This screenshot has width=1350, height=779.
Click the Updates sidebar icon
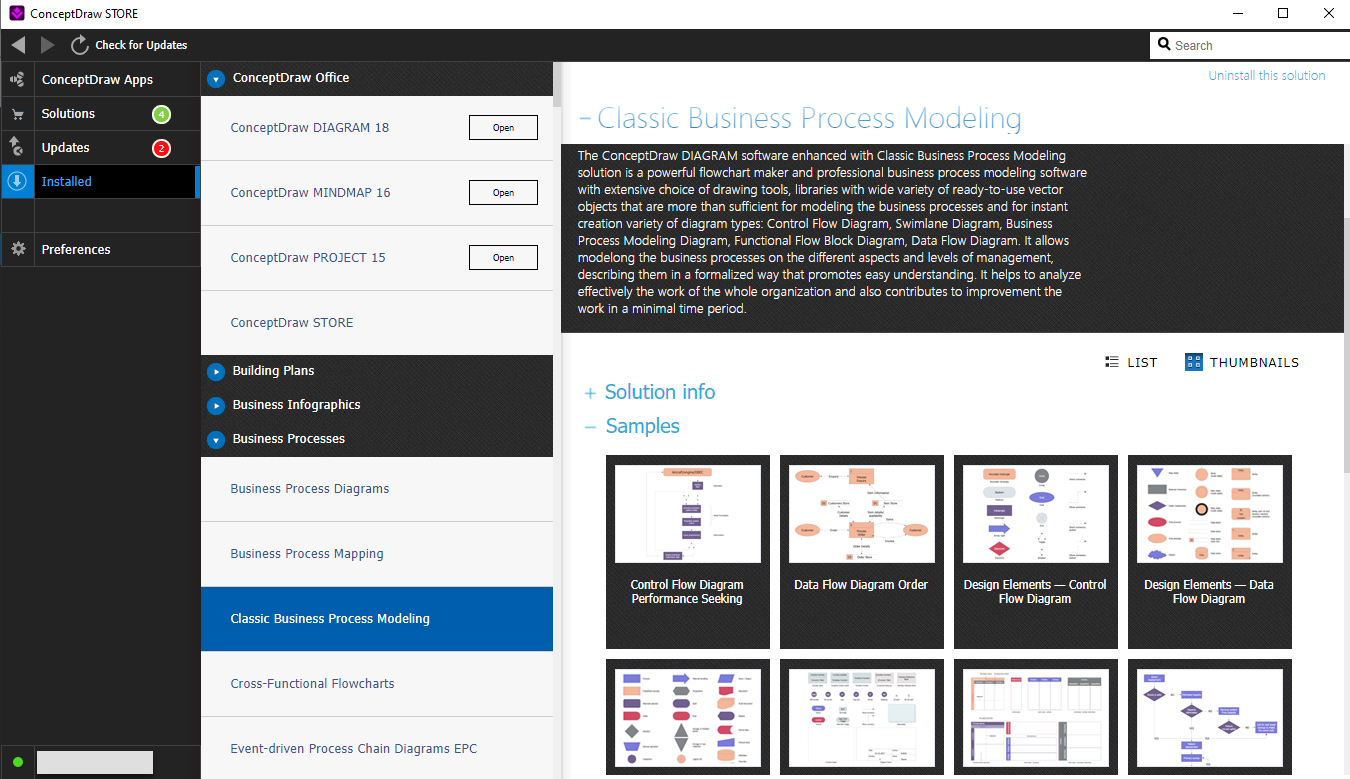pyautogui.click(x=17, y=148)
